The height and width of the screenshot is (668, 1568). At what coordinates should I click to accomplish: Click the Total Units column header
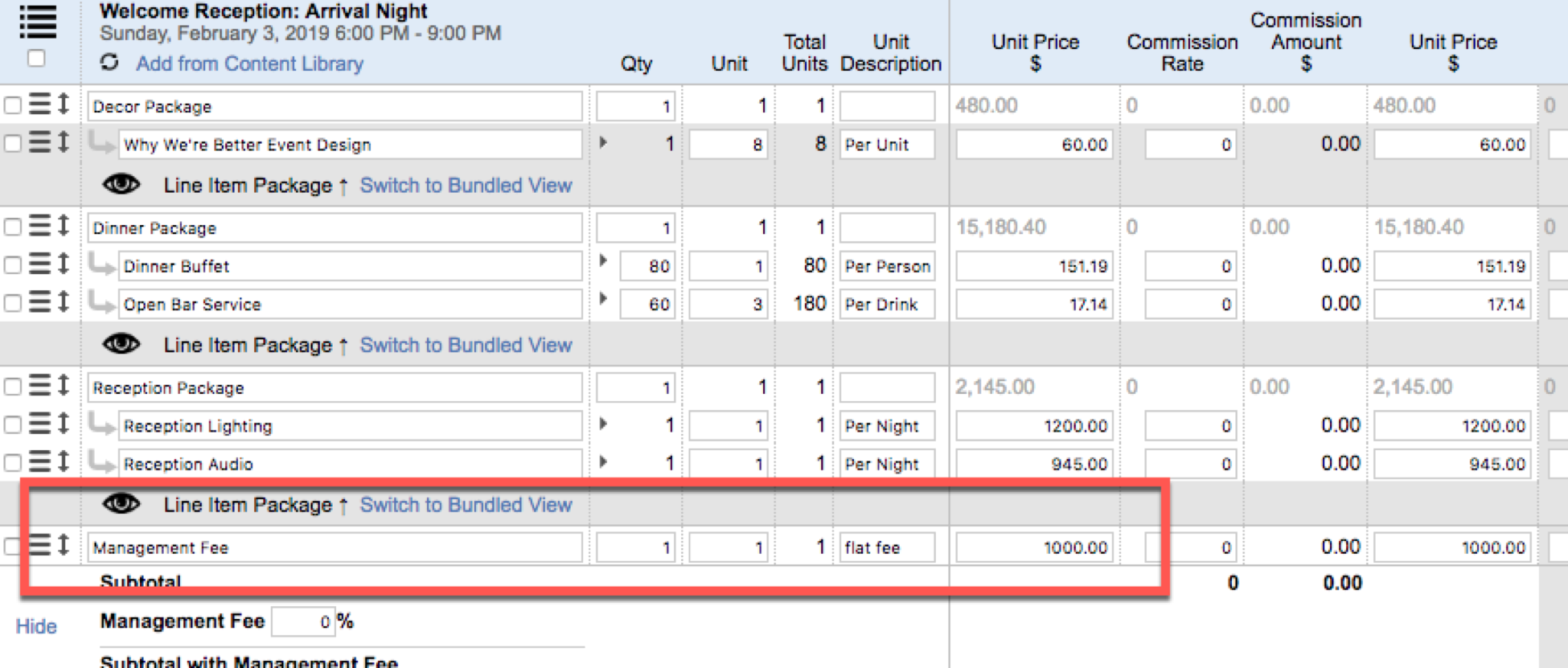pyautogui.click(x=805, y=52)
